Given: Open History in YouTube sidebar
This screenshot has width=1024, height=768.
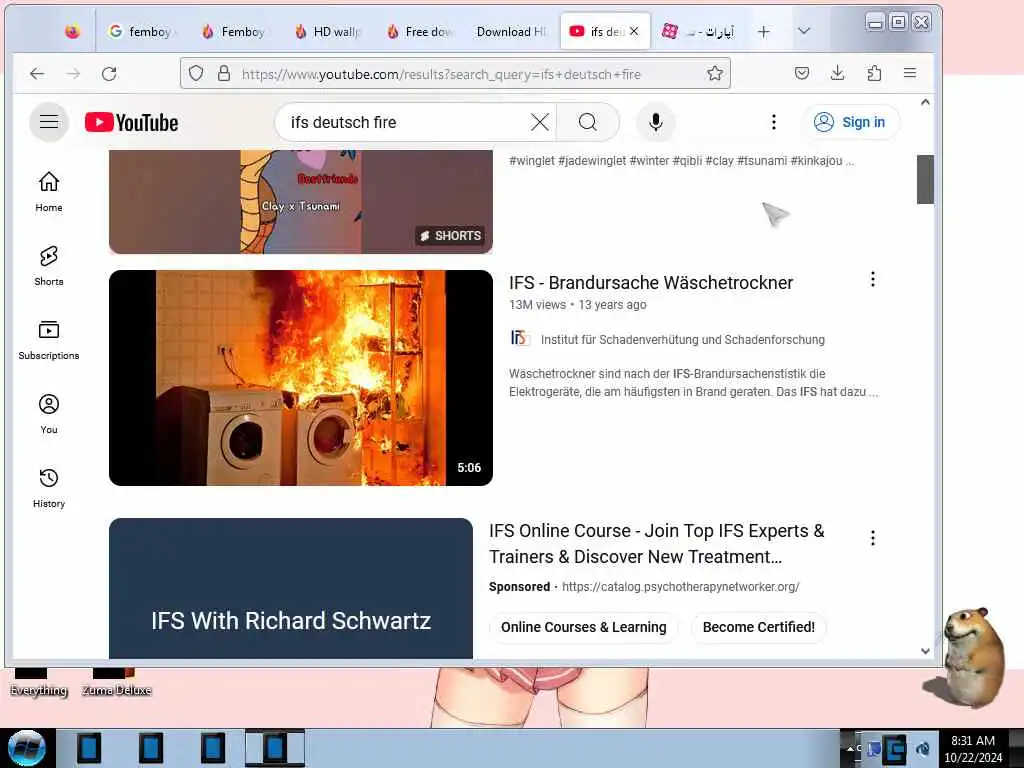Looking at the screenshot, I should point(49,488).
